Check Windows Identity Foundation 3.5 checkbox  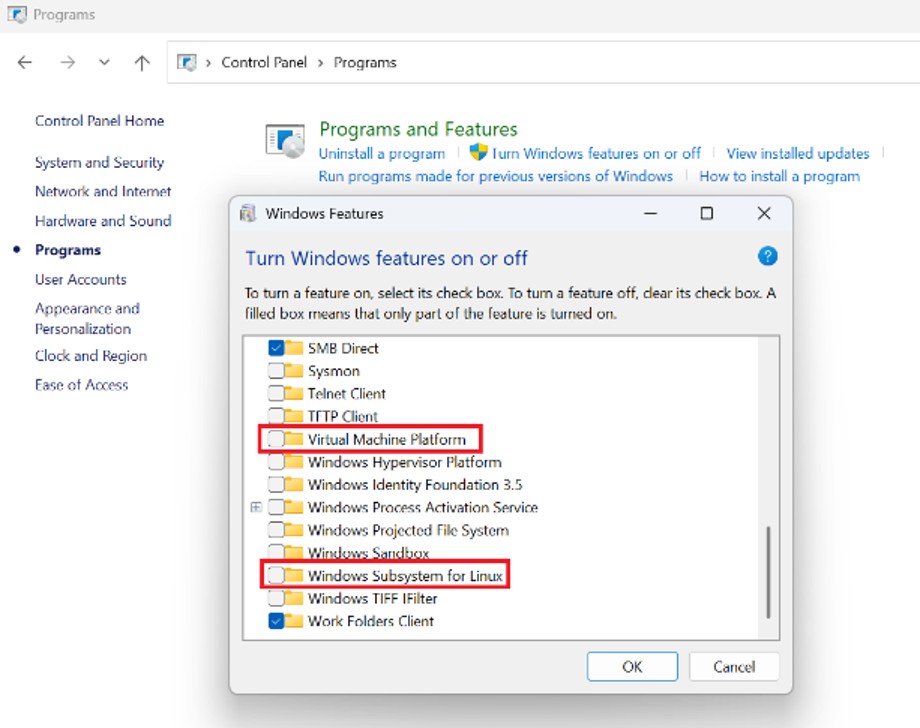point(276,485)
